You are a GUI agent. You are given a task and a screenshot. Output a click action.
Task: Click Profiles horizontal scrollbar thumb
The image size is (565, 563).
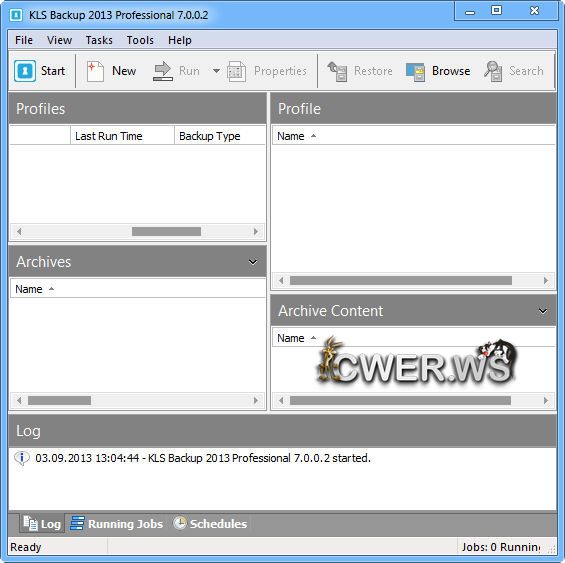[166, 231]
